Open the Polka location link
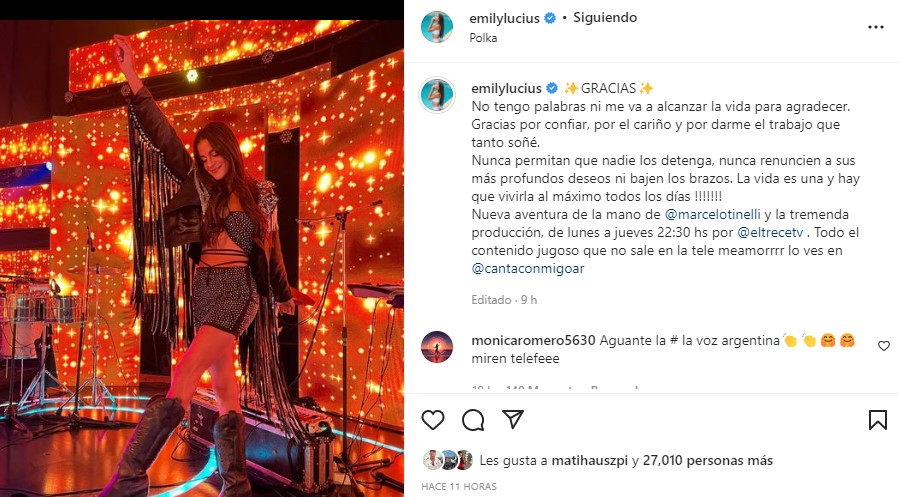Screen dimensions: 899x497 click(x=483, y=38)
